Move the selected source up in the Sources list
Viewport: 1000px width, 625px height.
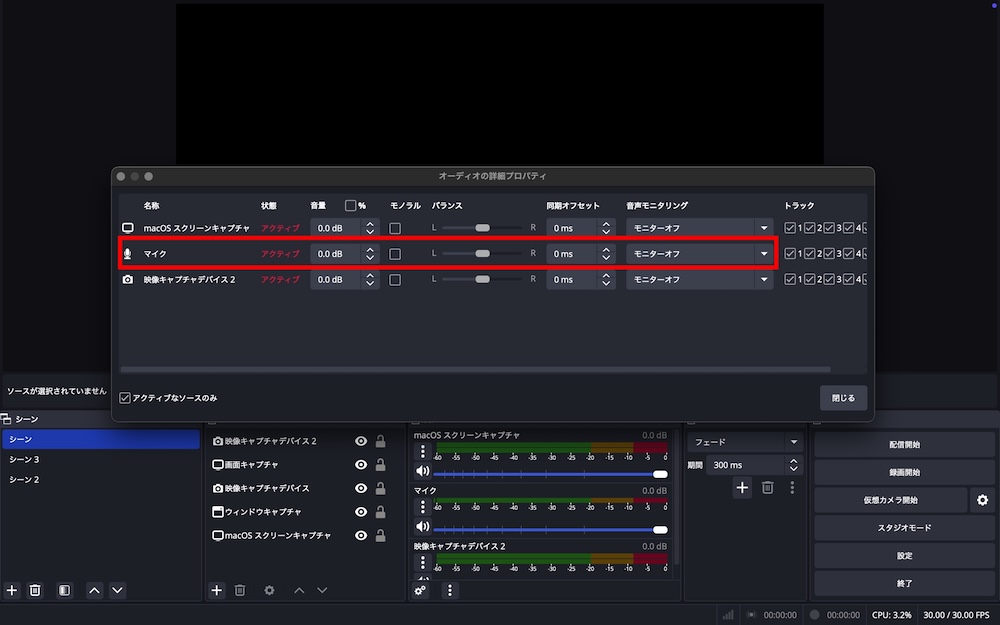pos(299,590)
